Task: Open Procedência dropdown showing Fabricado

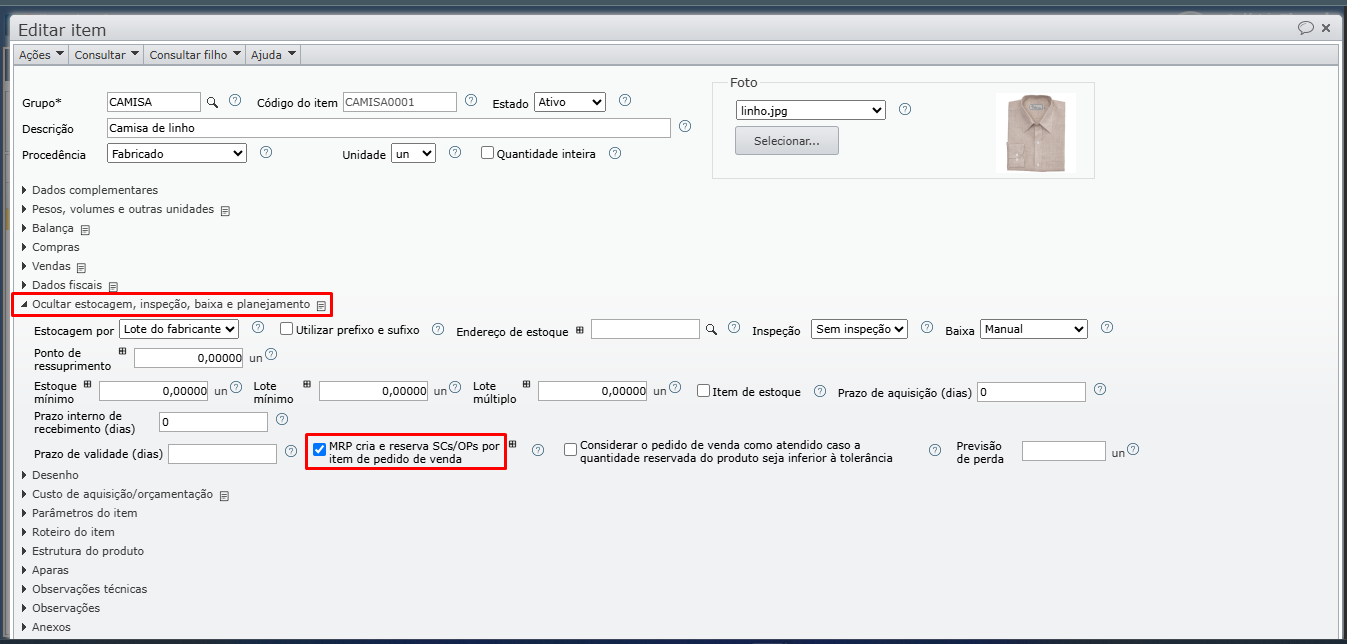Action: (176, 154)
